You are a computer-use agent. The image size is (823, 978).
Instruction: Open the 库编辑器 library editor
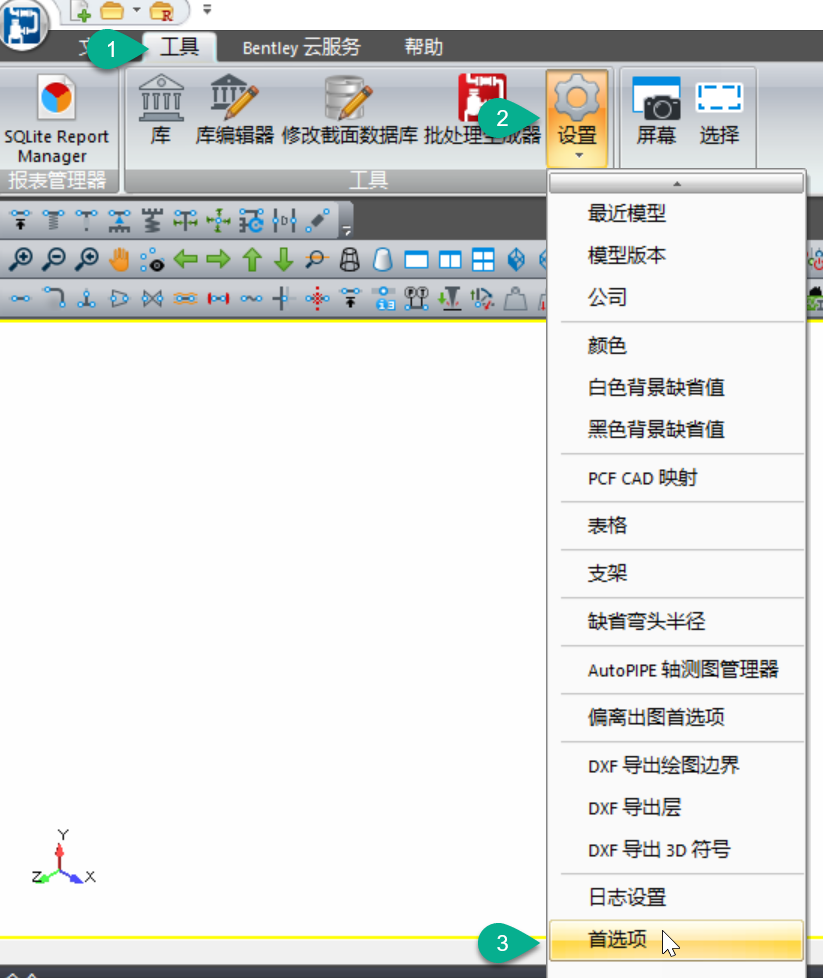point(234,109)
